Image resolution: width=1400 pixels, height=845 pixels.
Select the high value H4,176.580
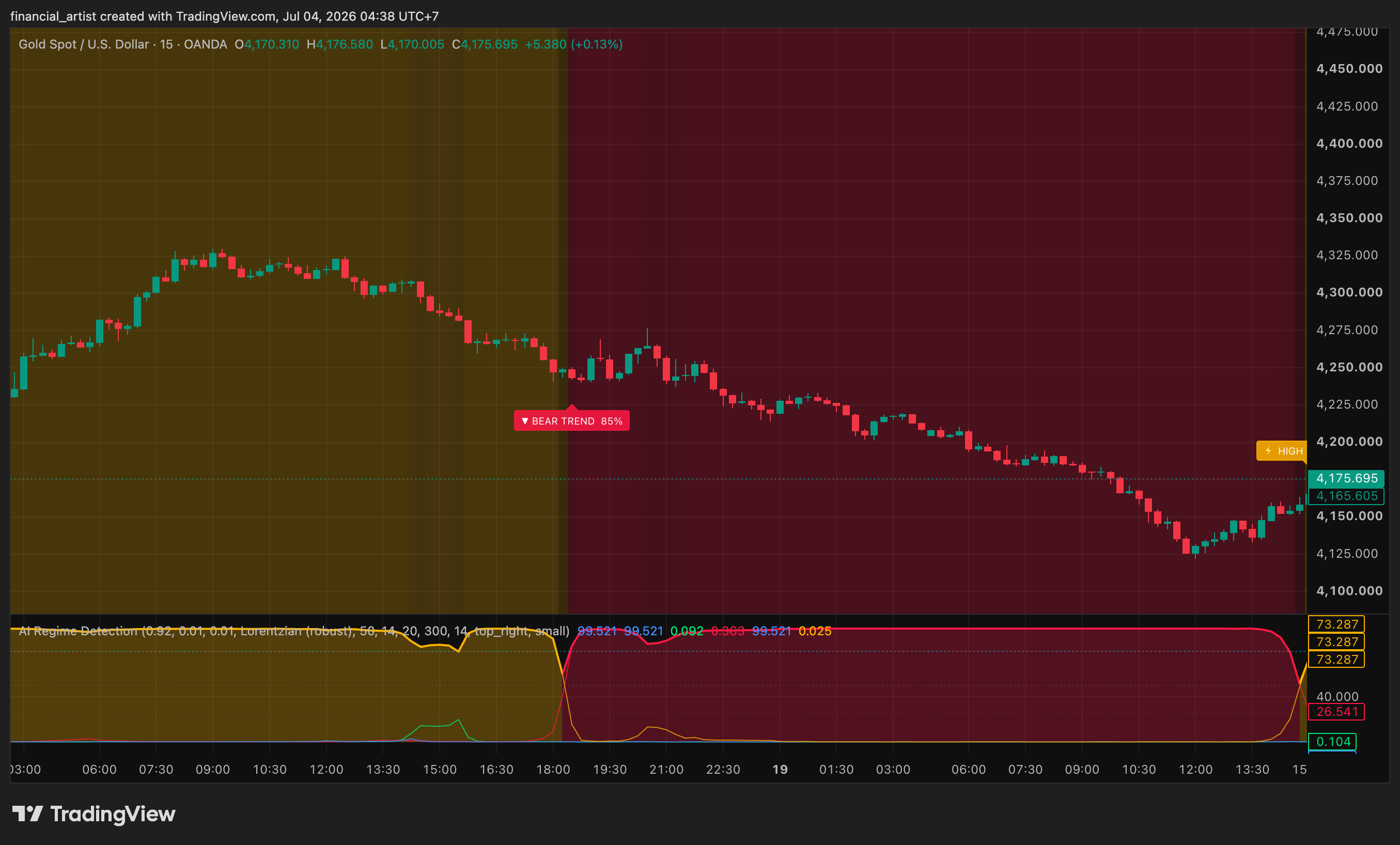click(x=340, y=44)
